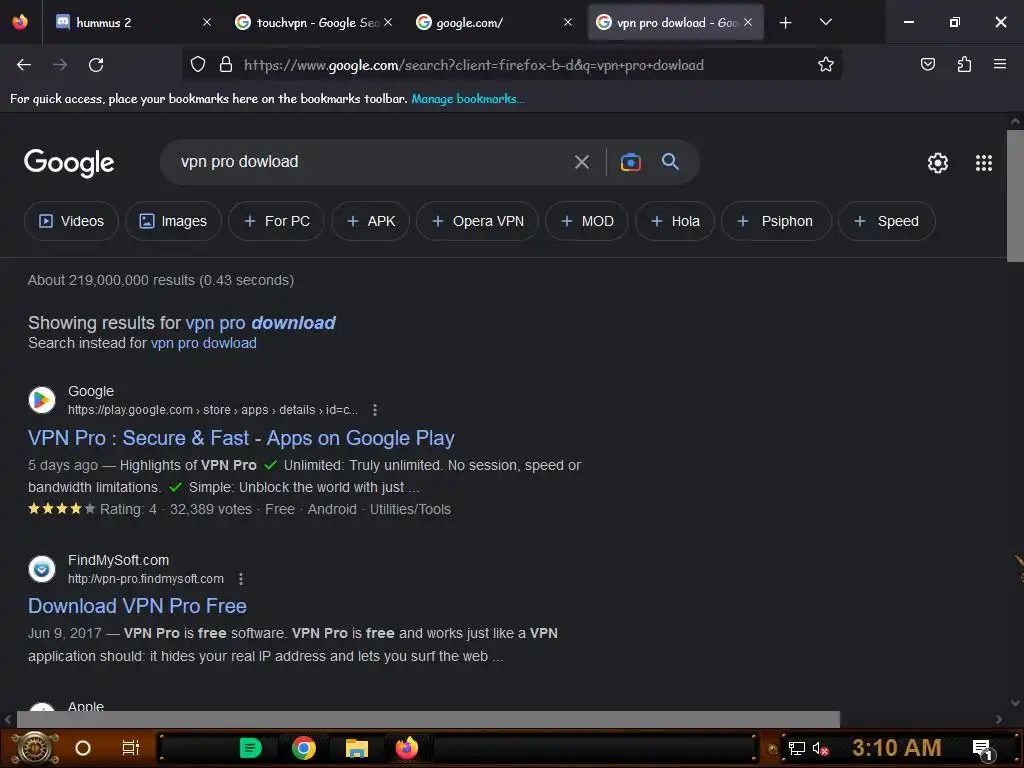This screenshot has height=768, width=1024.
Task: Open Google quick settings gear
Action: (x=938, y=163)
